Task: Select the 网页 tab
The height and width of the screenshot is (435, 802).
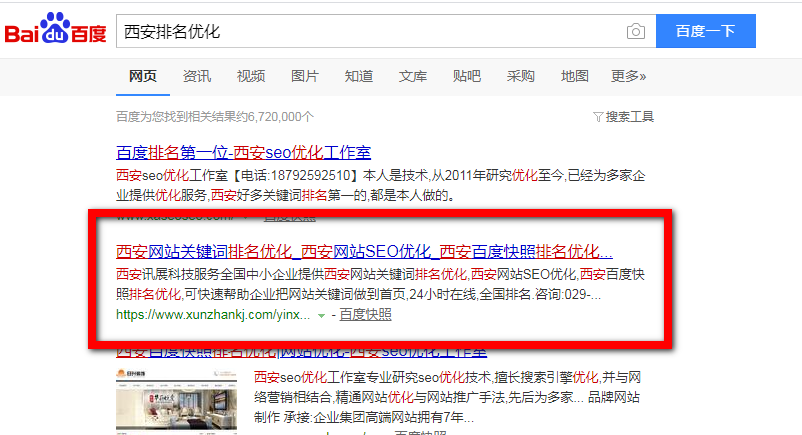Action: point(143,76)
